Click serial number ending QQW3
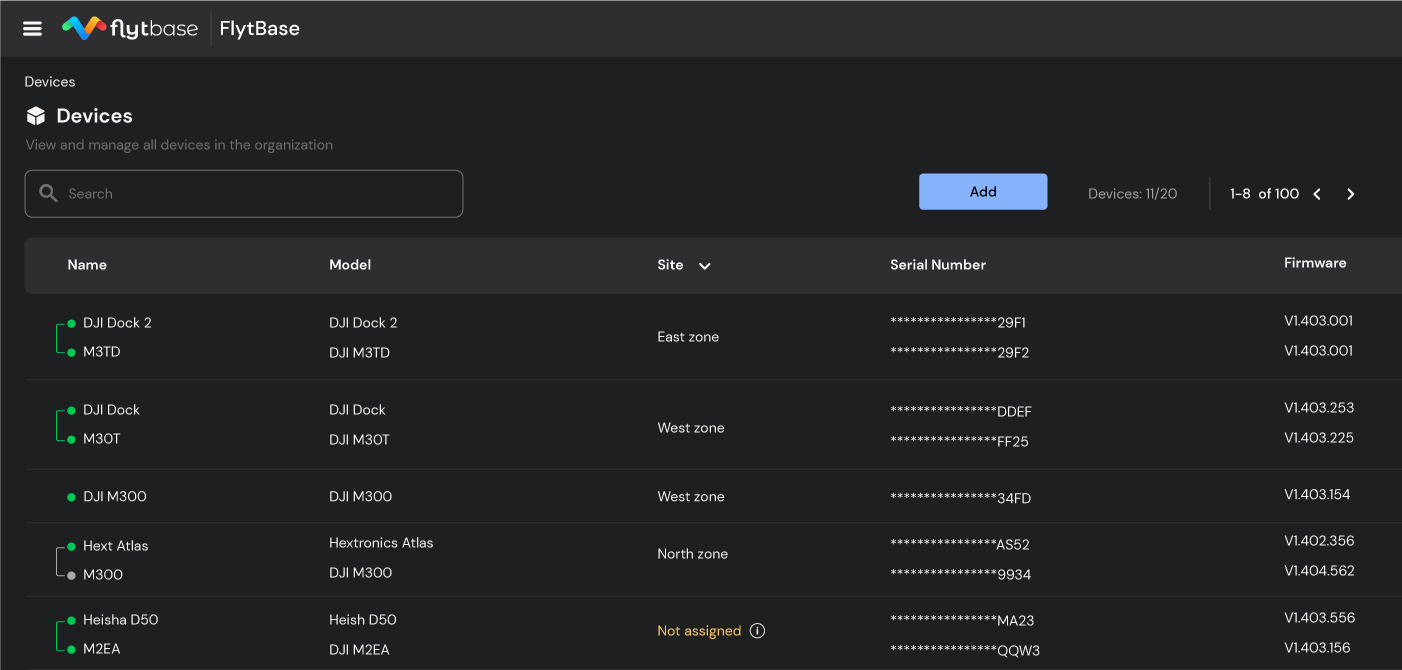 pyautogui.click(x=965, y=651)
